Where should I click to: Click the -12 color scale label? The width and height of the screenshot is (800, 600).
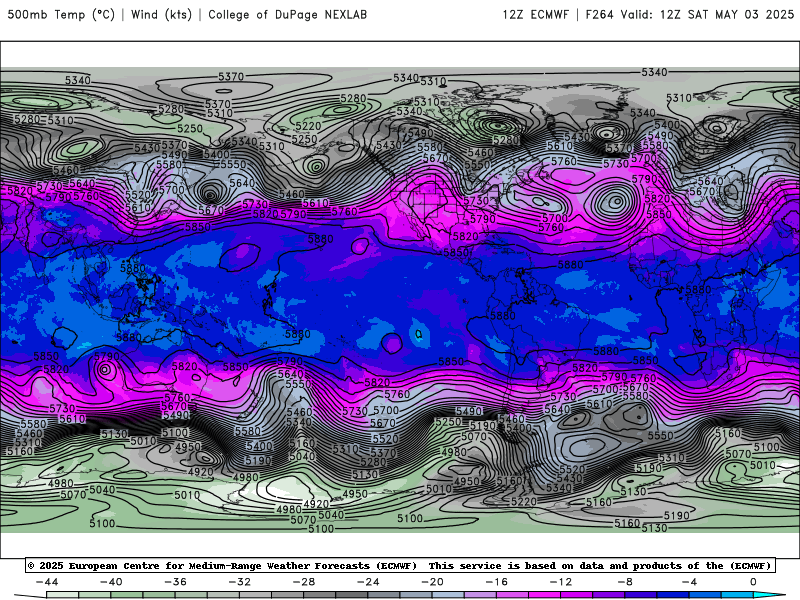click(x=561, y=582)
